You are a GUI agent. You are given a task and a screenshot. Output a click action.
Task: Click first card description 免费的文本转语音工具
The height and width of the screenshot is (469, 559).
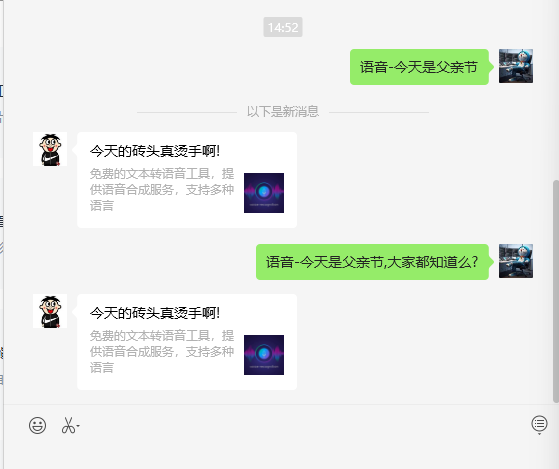tap(162, 190)
